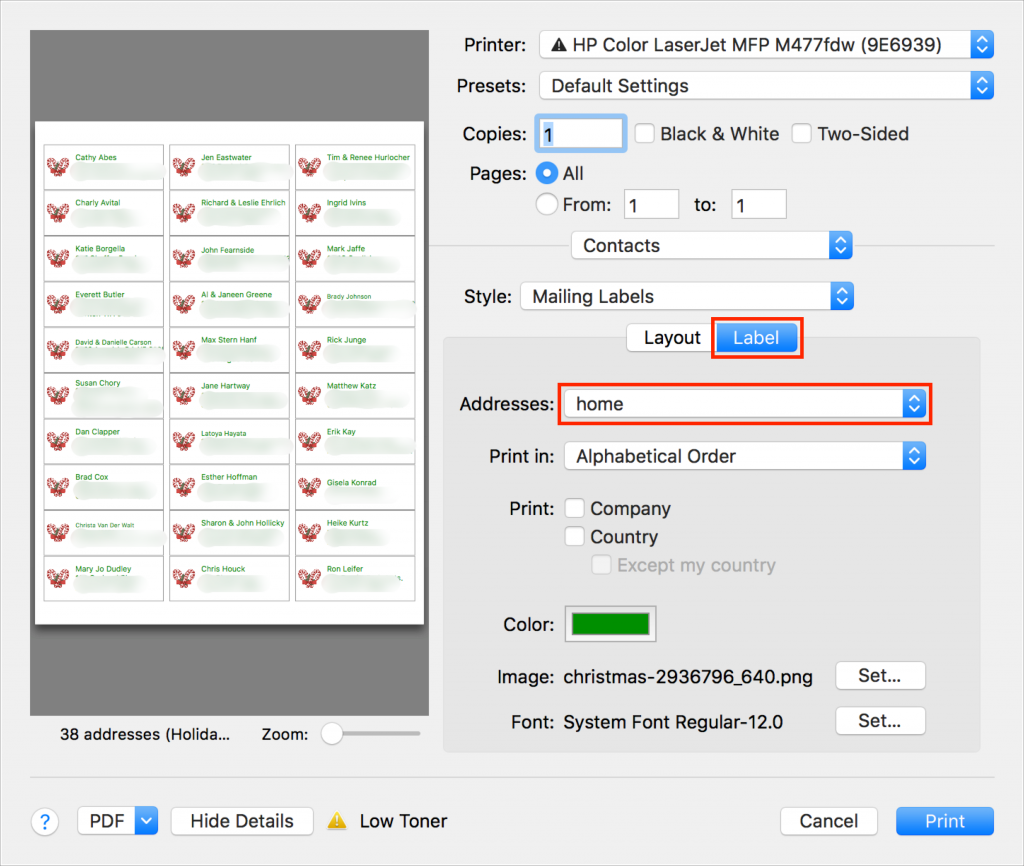Open the Mailing Labels style dropdown
The width and height of the screenshot is (1024, 866).
point(687,297)
